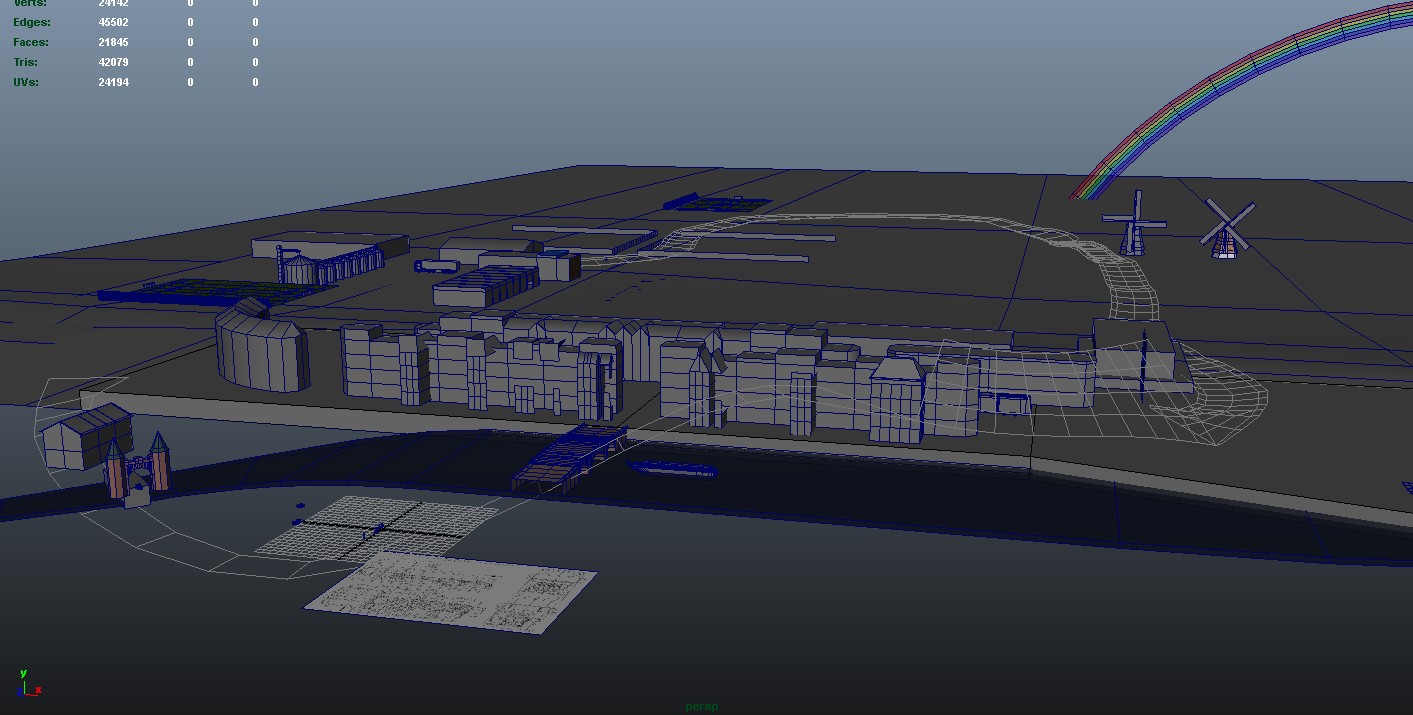Image resolution: width=1413 pixels, height=715 pixels.
Task: Click the large rounded building near waterfront
Action: [x=261, y=351]
